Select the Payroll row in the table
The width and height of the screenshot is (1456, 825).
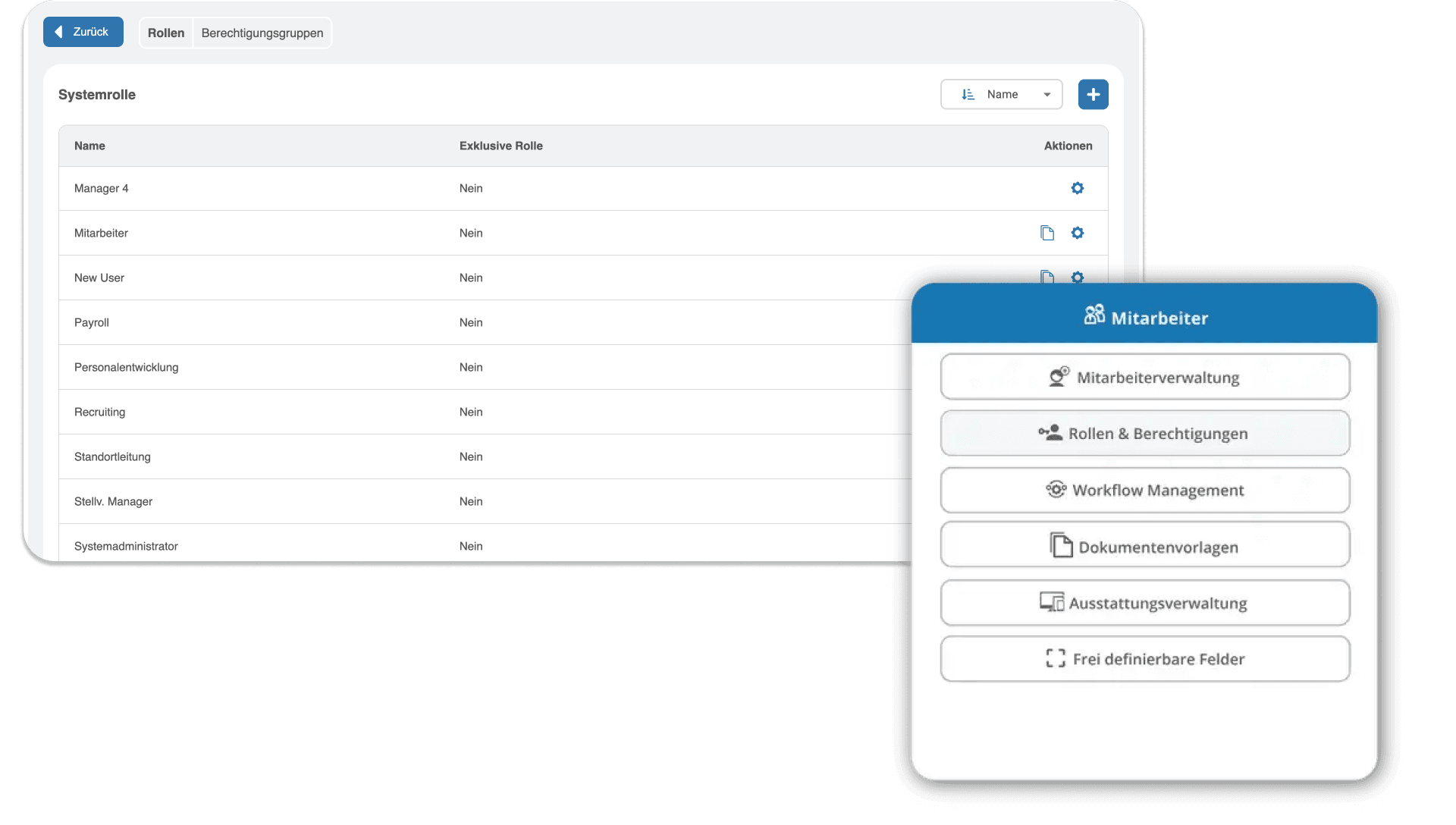(303, 322)
